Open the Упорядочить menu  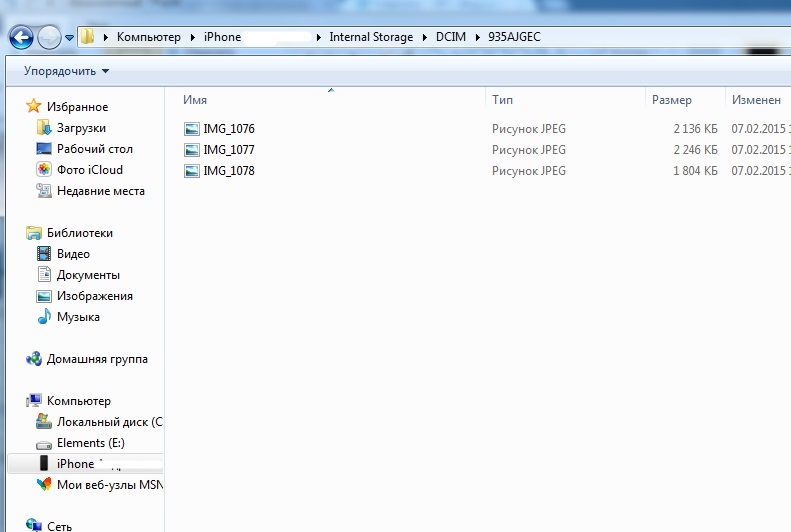(66, 71)
